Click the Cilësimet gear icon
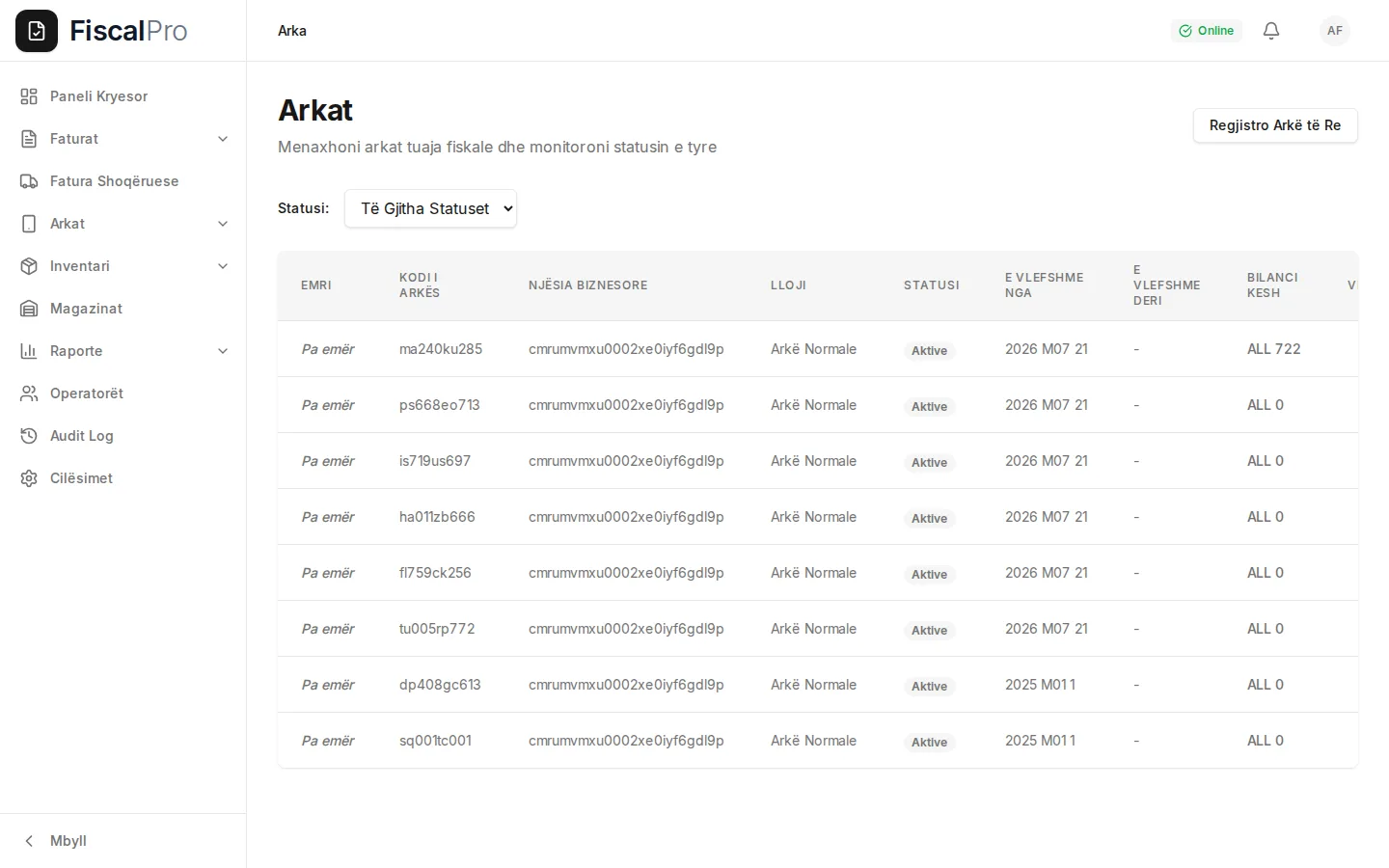Image resolution: width=1389 pixels, height=868 pixels. point(29,478)
